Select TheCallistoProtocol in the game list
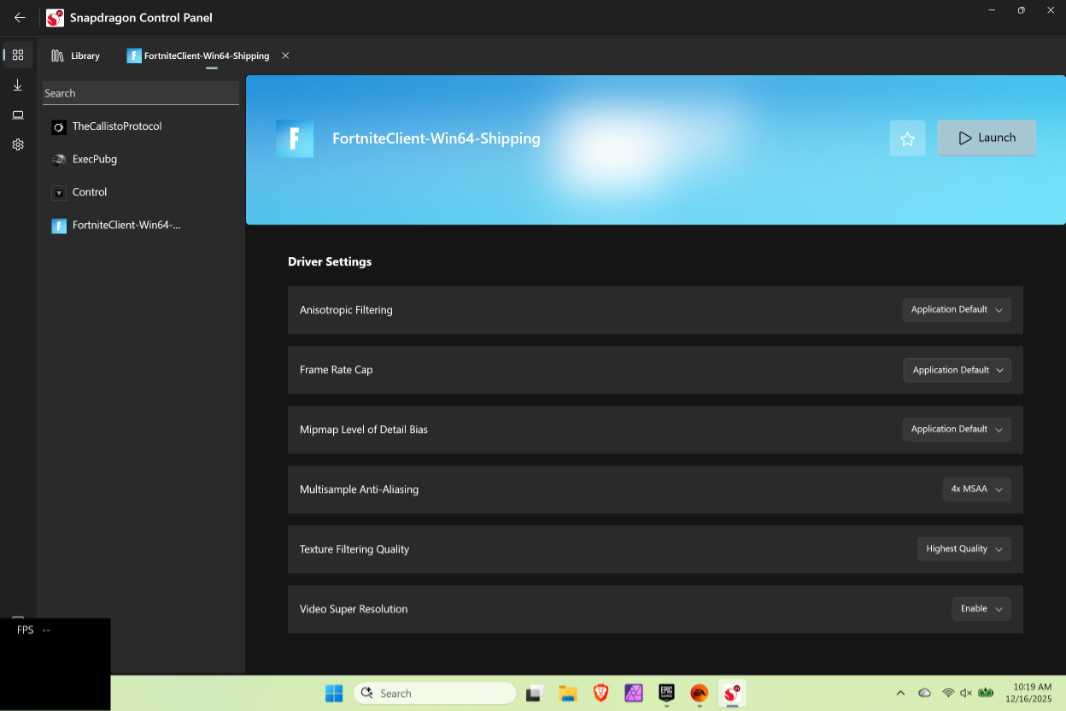 pos(116,127)
